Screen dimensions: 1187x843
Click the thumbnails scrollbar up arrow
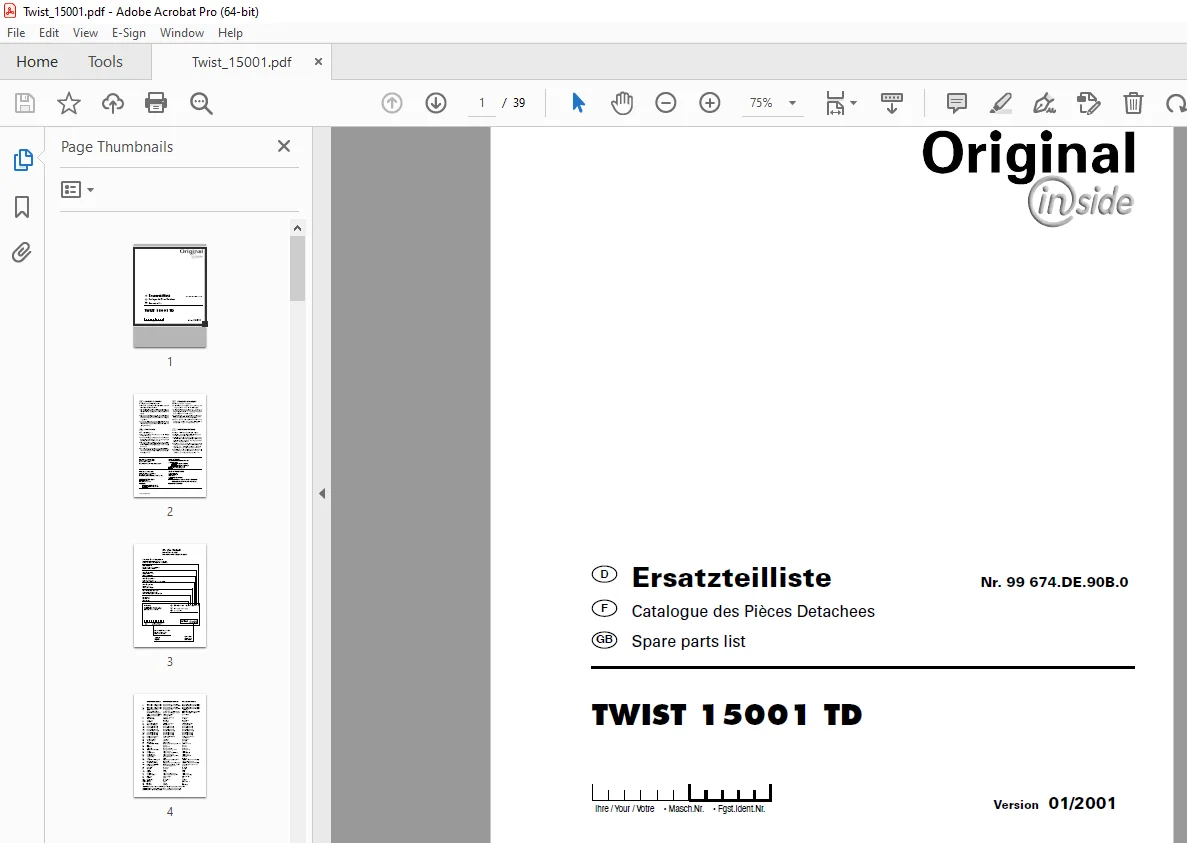point(298,228)
